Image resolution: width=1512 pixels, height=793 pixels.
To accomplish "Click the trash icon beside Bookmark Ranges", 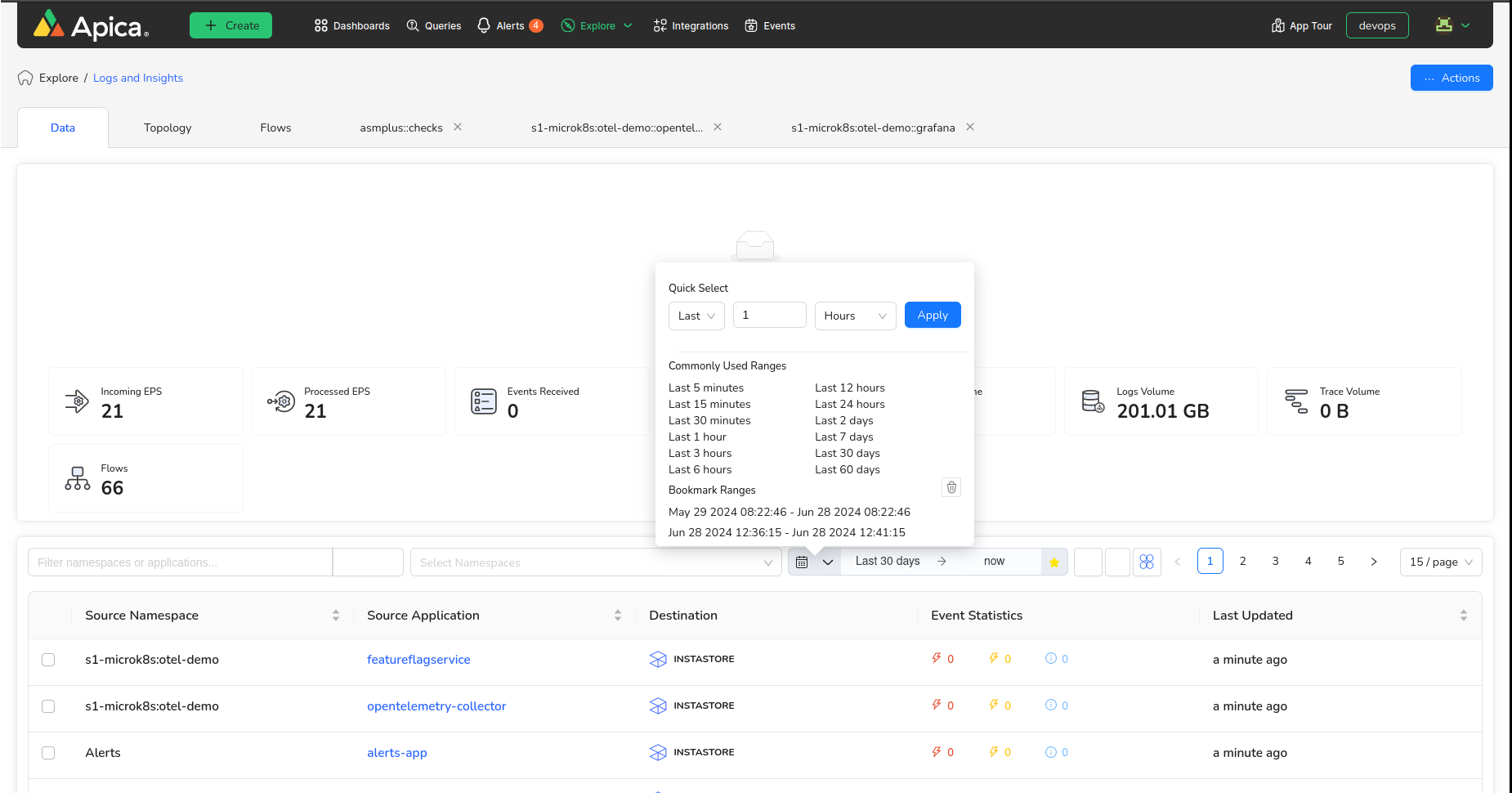I will 951,487.
